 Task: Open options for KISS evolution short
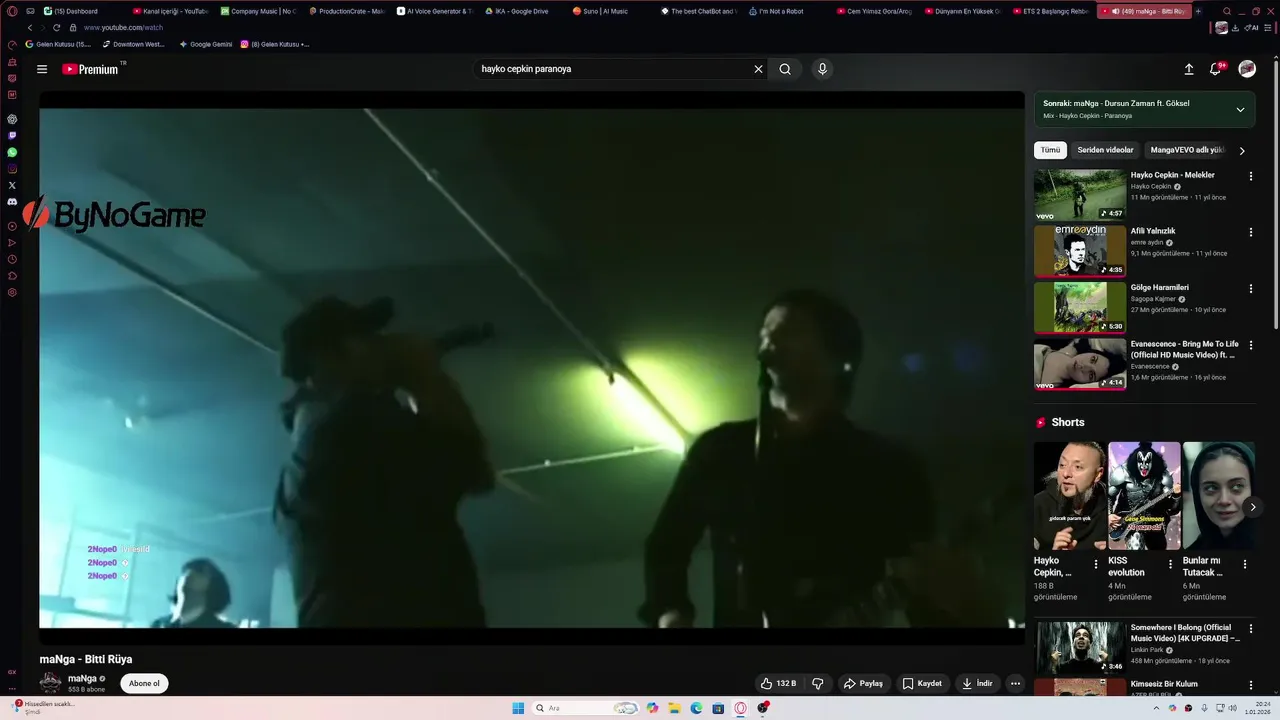tap(1170, 564)
